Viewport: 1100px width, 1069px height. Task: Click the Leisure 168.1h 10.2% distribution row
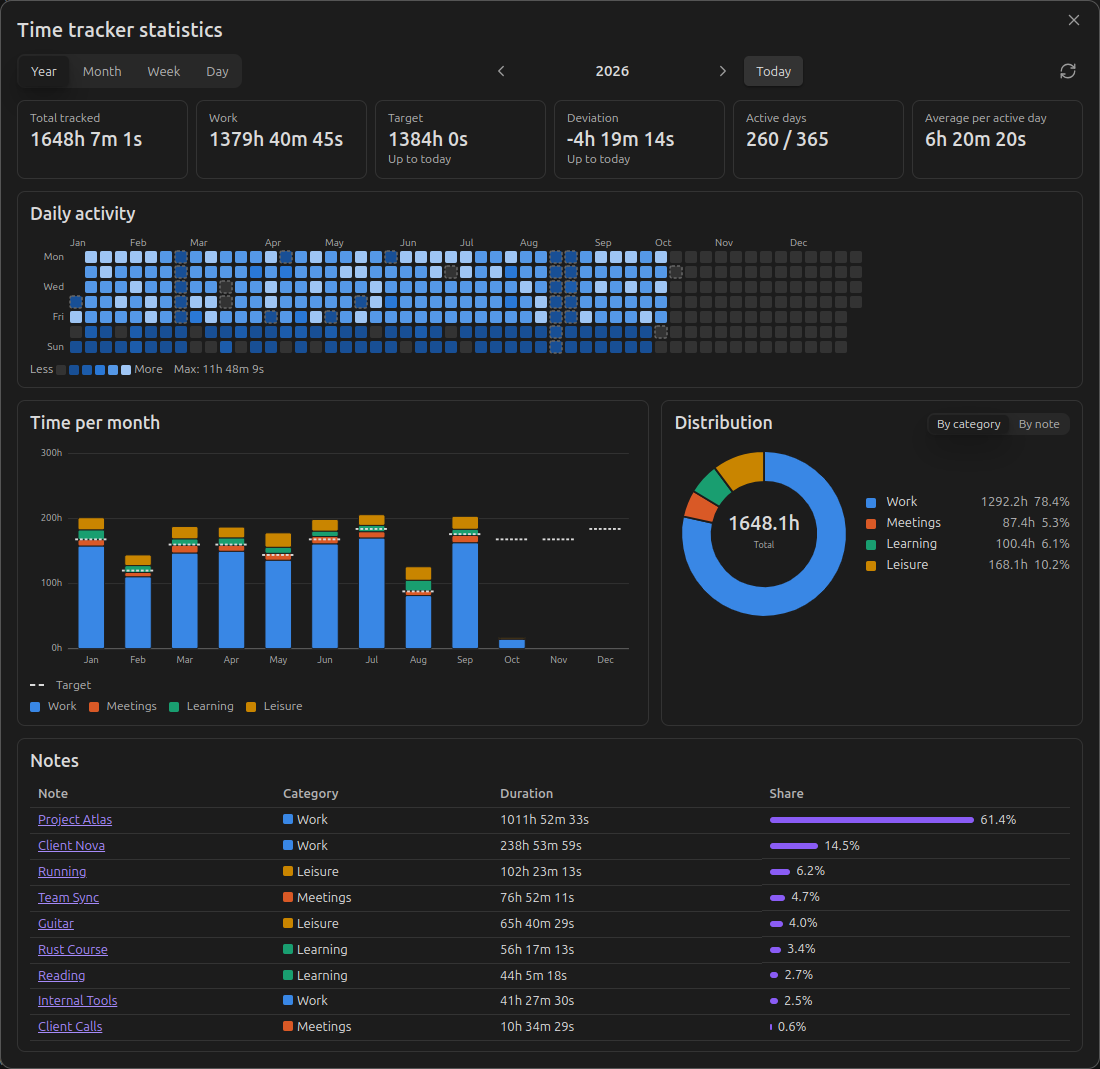(967, 565)
